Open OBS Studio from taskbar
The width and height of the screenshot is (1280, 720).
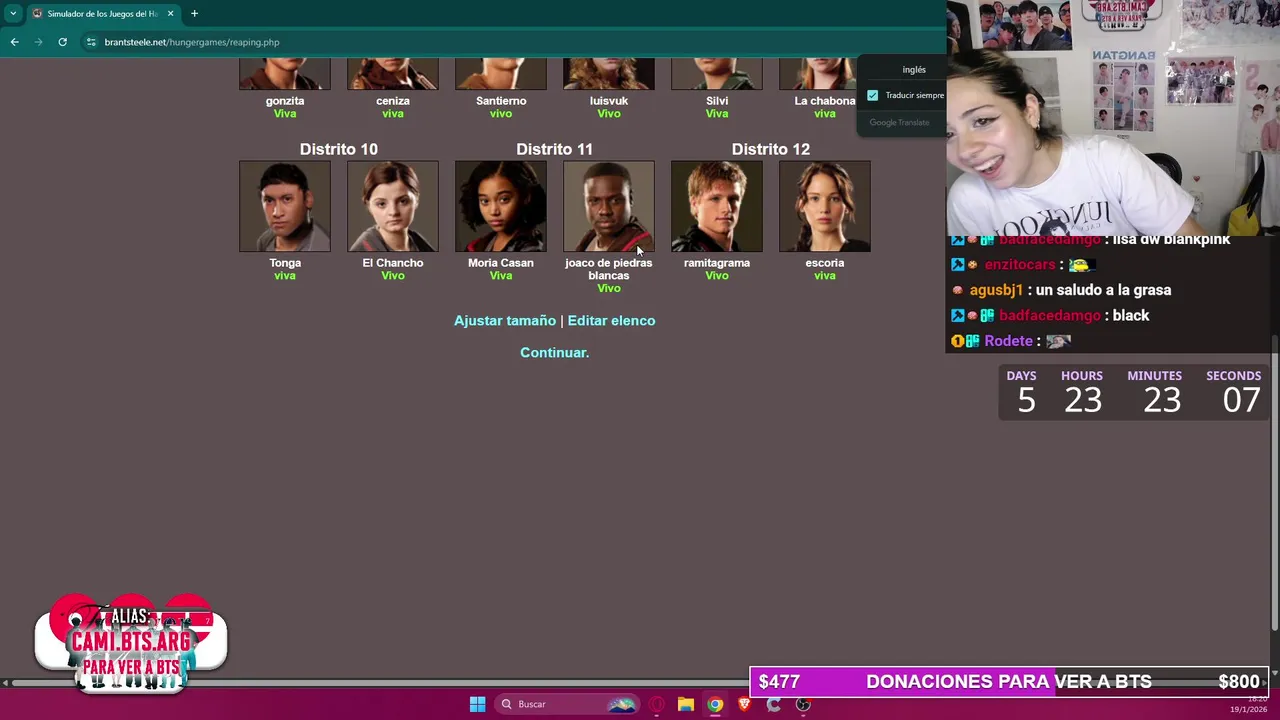tap(803, 704)
